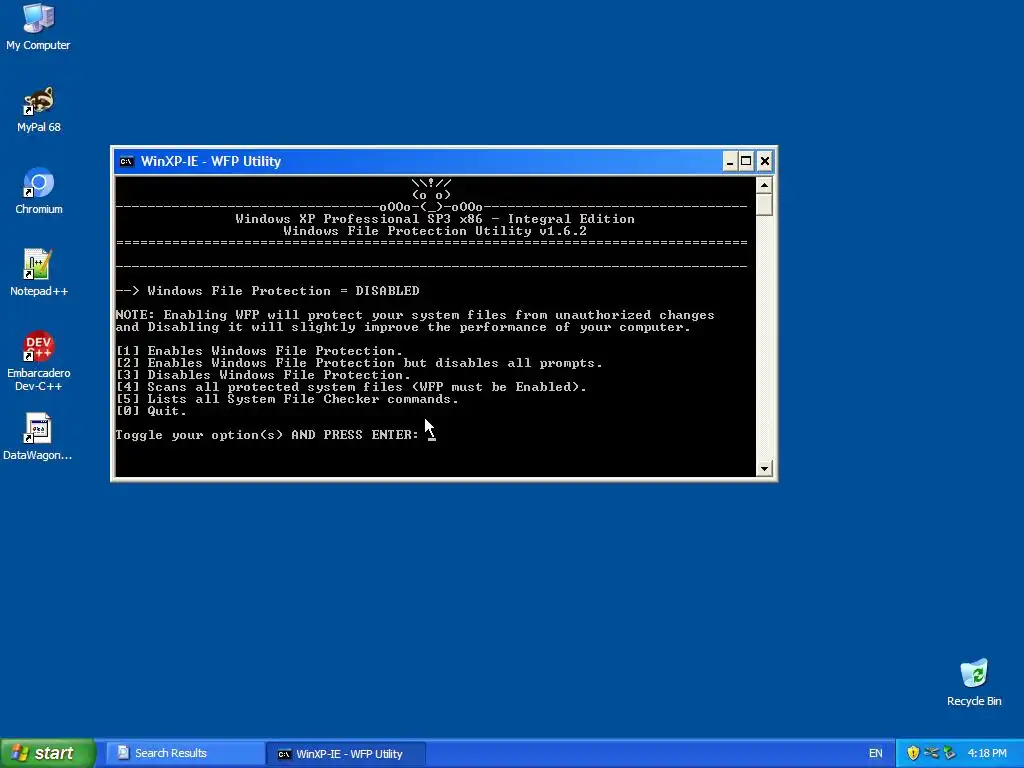Screen dimensions: 1024x768
Task: Click the line '[1] Enables Windows File Protection.'
Action: pos(259,351)
